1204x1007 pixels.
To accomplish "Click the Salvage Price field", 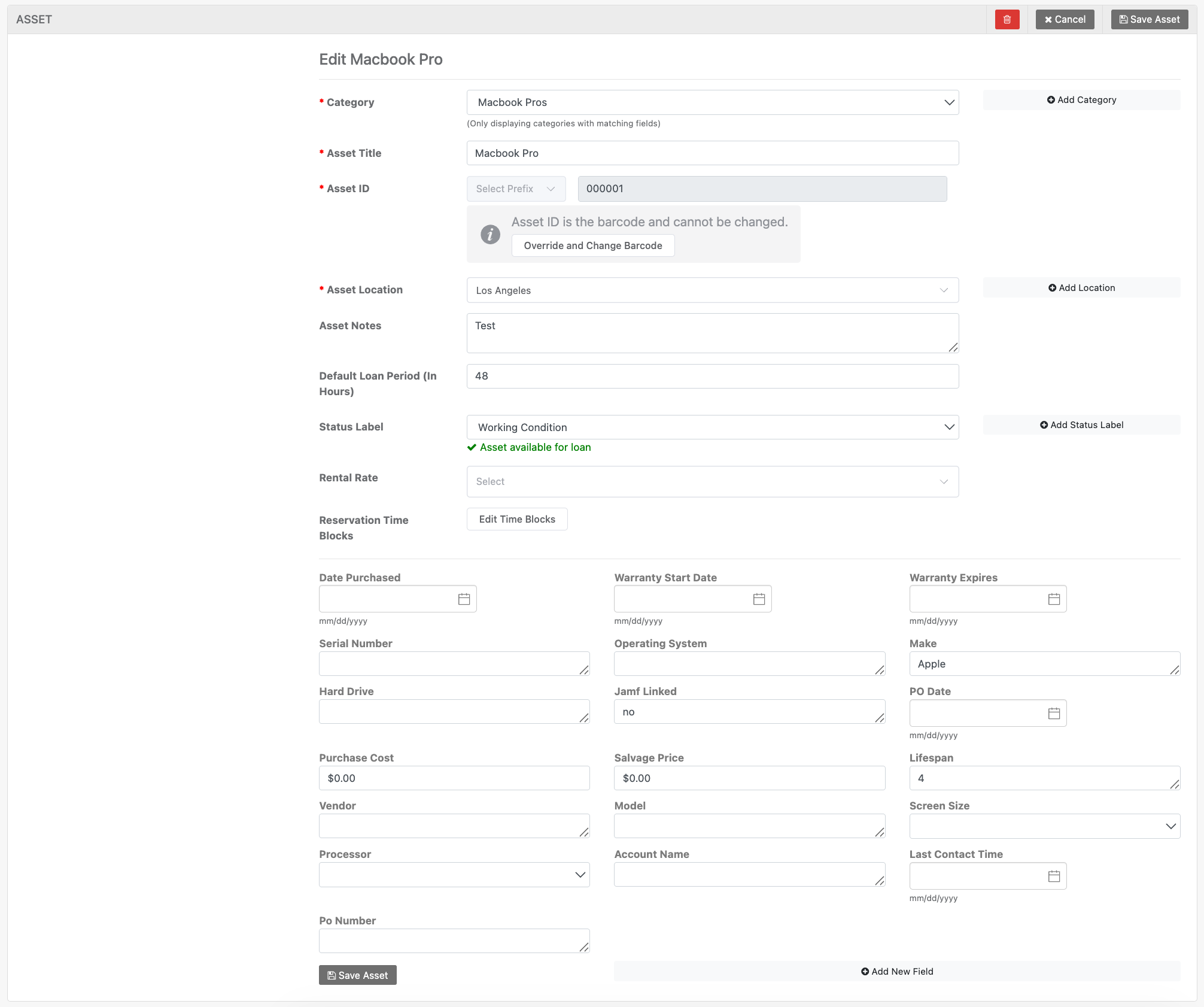I will point(749,778).
